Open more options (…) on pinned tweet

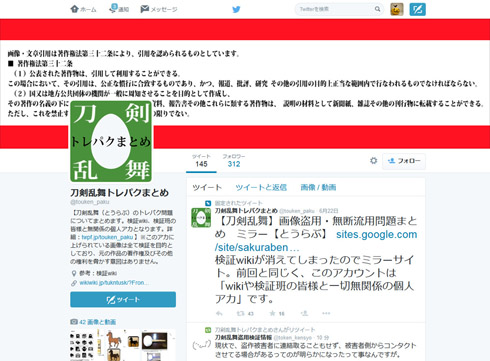pyautogui.click(x=326, y=313)
